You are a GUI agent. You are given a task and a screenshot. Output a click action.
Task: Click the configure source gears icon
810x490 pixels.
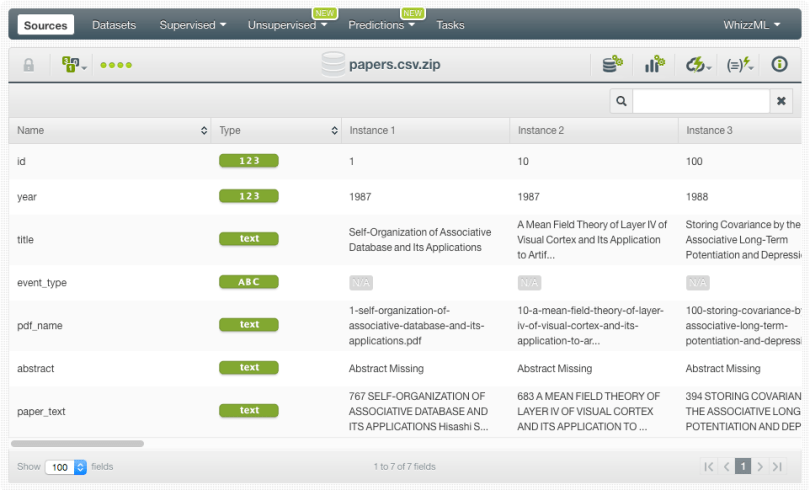612,65
